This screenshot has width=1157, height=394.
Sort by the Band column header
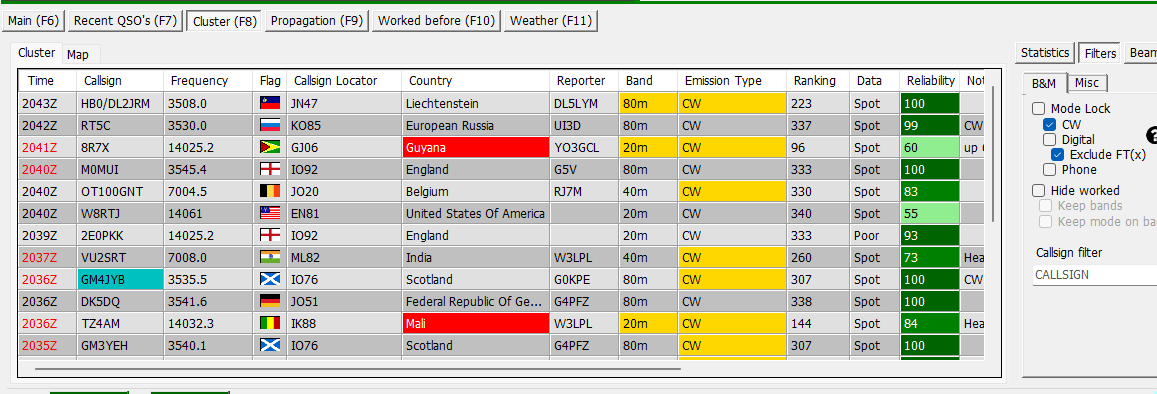(649, 81)
